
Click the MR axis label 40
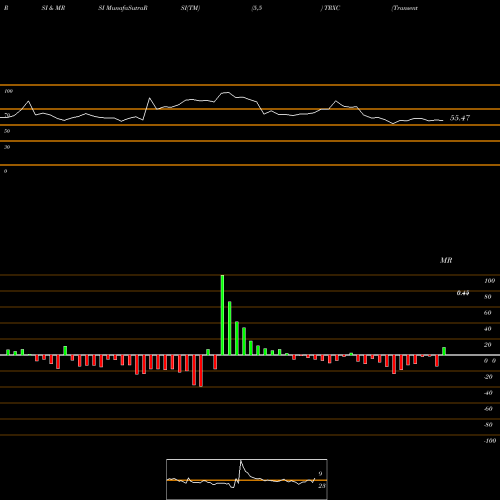click(x=488, y=329)
